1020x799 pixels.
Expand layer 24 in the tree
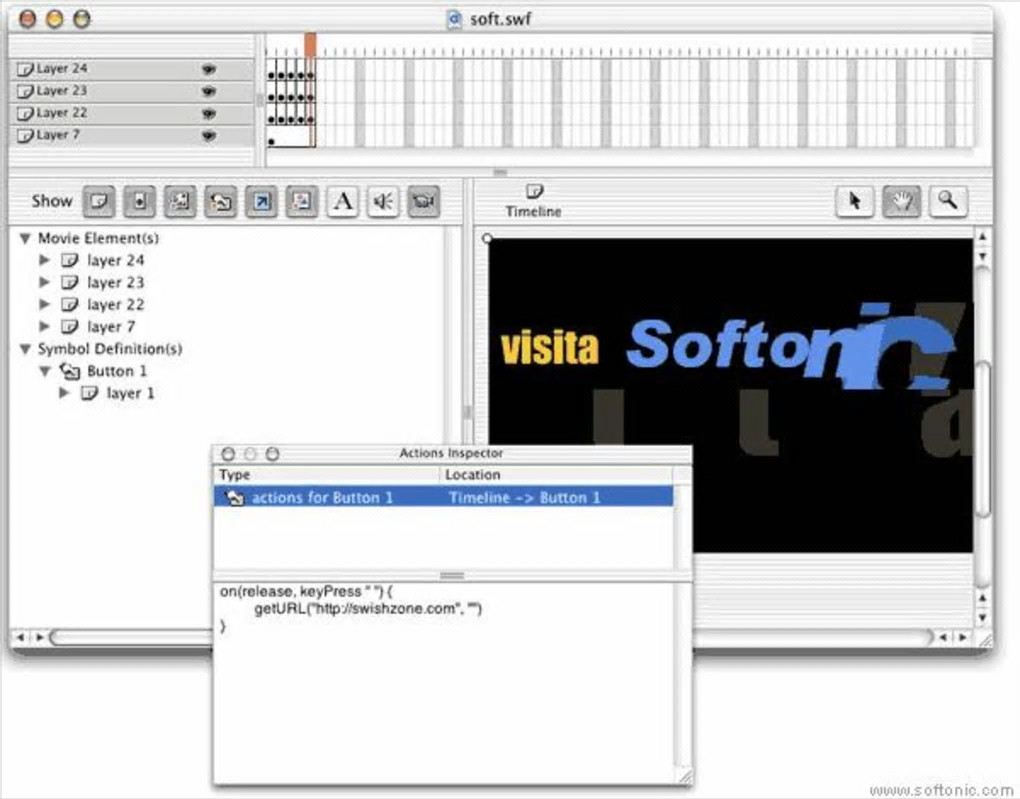click(44, 260)
